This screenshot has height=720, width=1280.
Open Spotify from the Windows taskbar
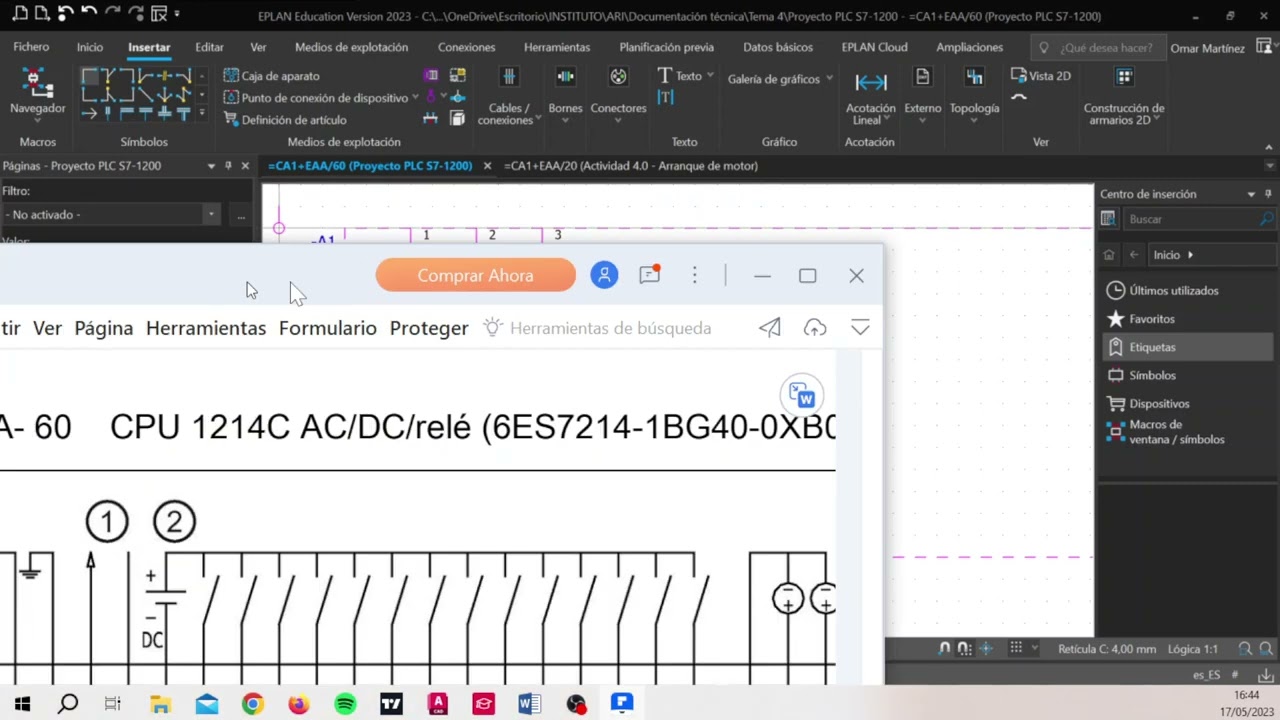[x=345, y=704]
